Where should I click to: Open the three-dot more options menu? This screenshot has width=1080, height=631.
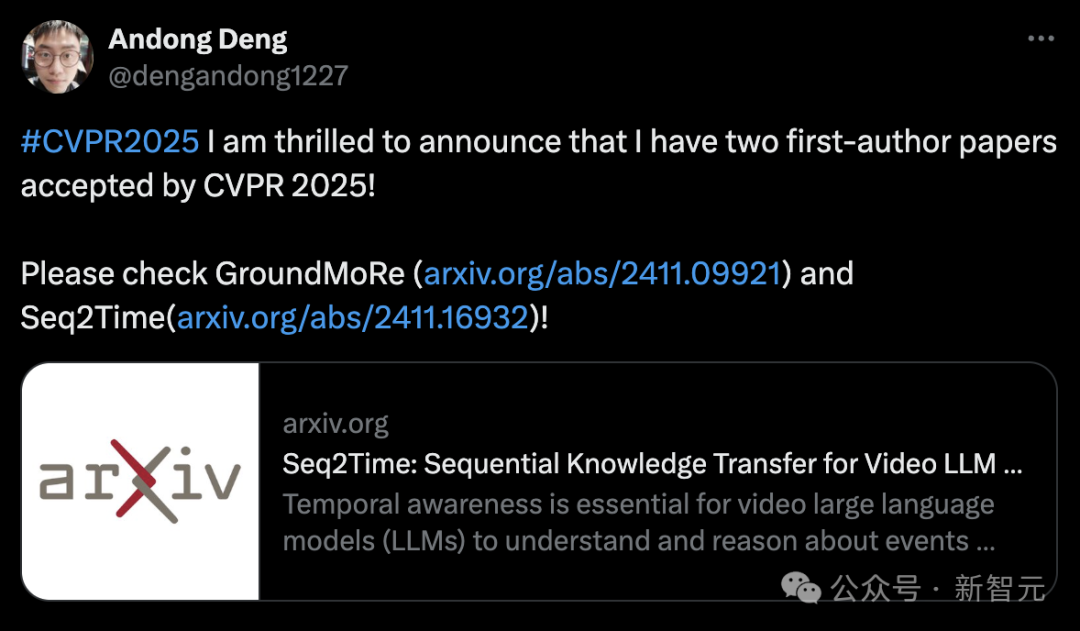(x=1041, y=39)
